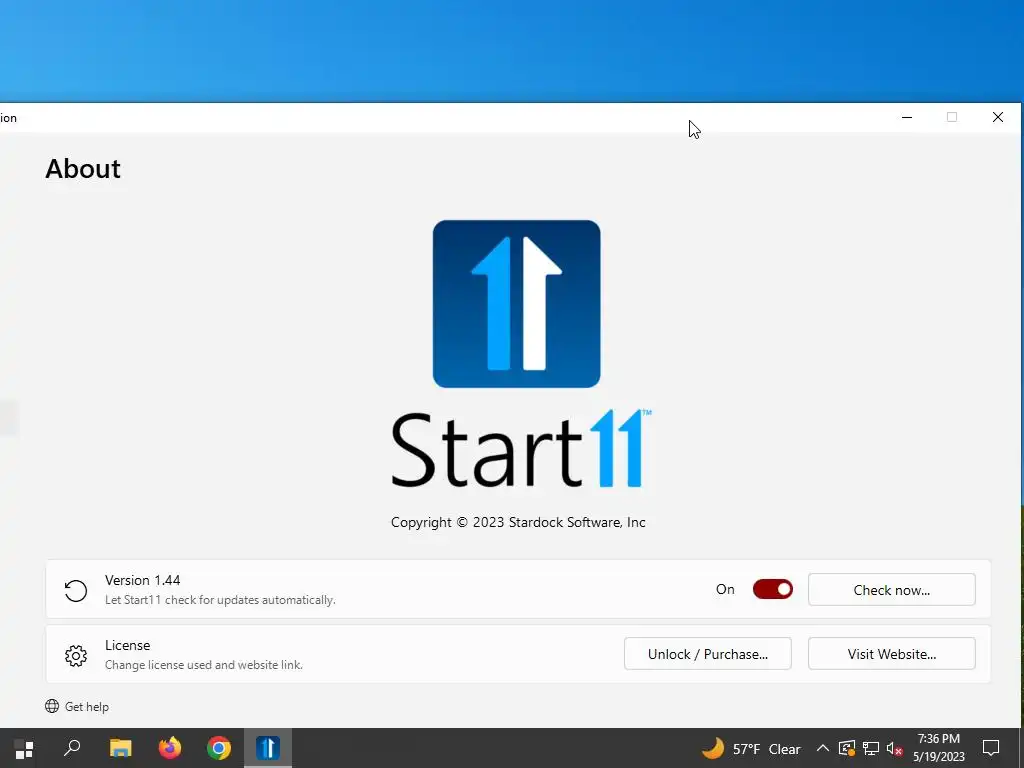Launch Google Chrome from taskbar

[x=219, y=748]
